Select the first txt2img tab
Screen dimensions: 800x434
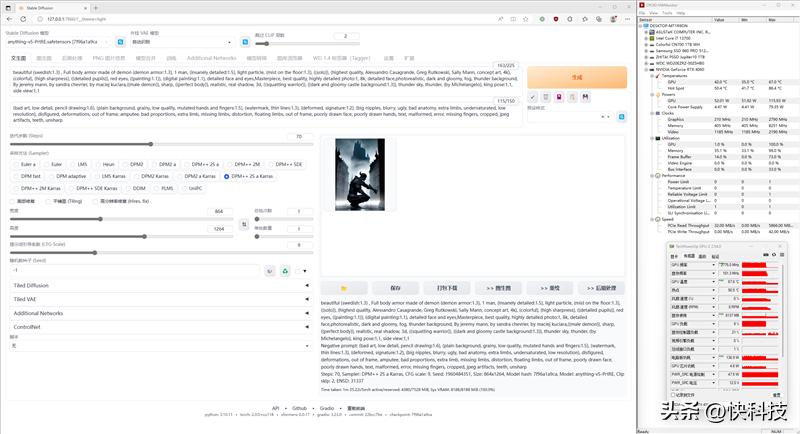pos(18,58)
